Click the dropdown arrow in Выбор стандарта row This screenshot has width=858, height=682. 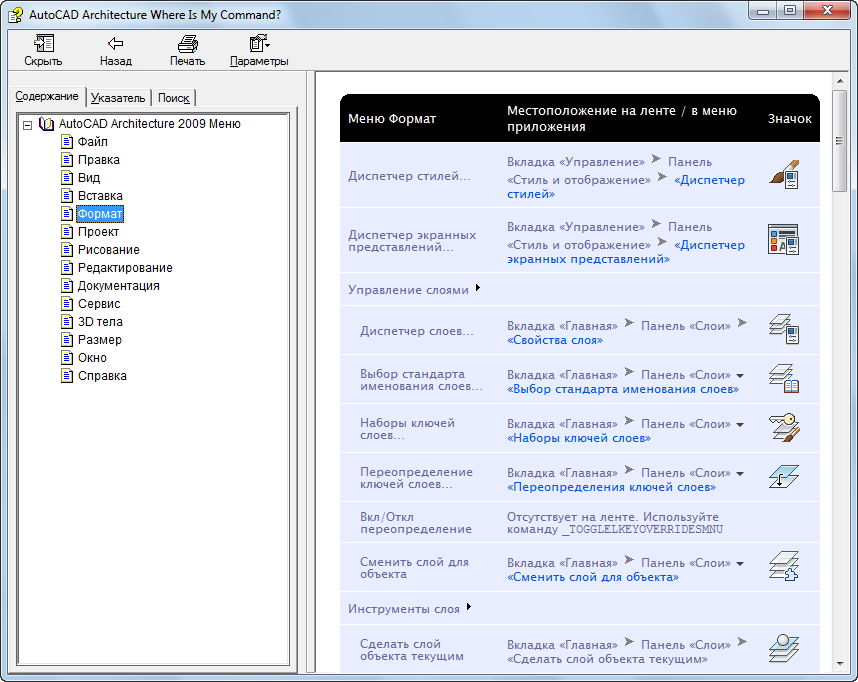point(740,376)
